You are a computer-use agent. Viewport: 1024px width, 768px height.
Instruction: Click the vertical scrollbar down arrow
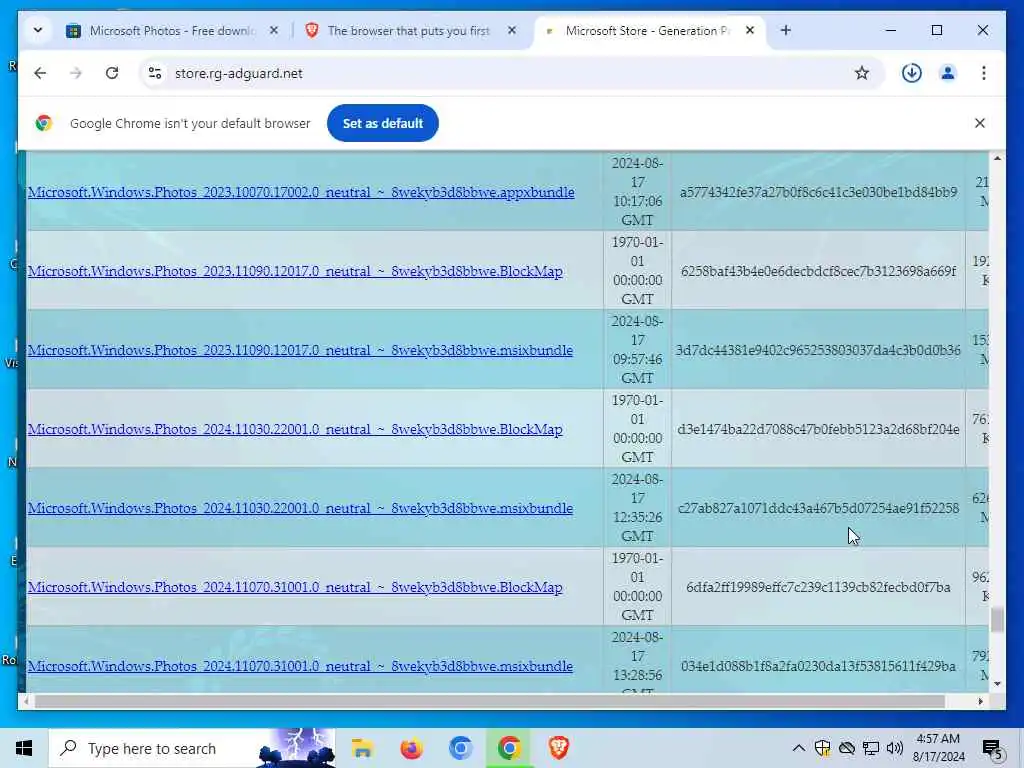[x=997, y=684]
